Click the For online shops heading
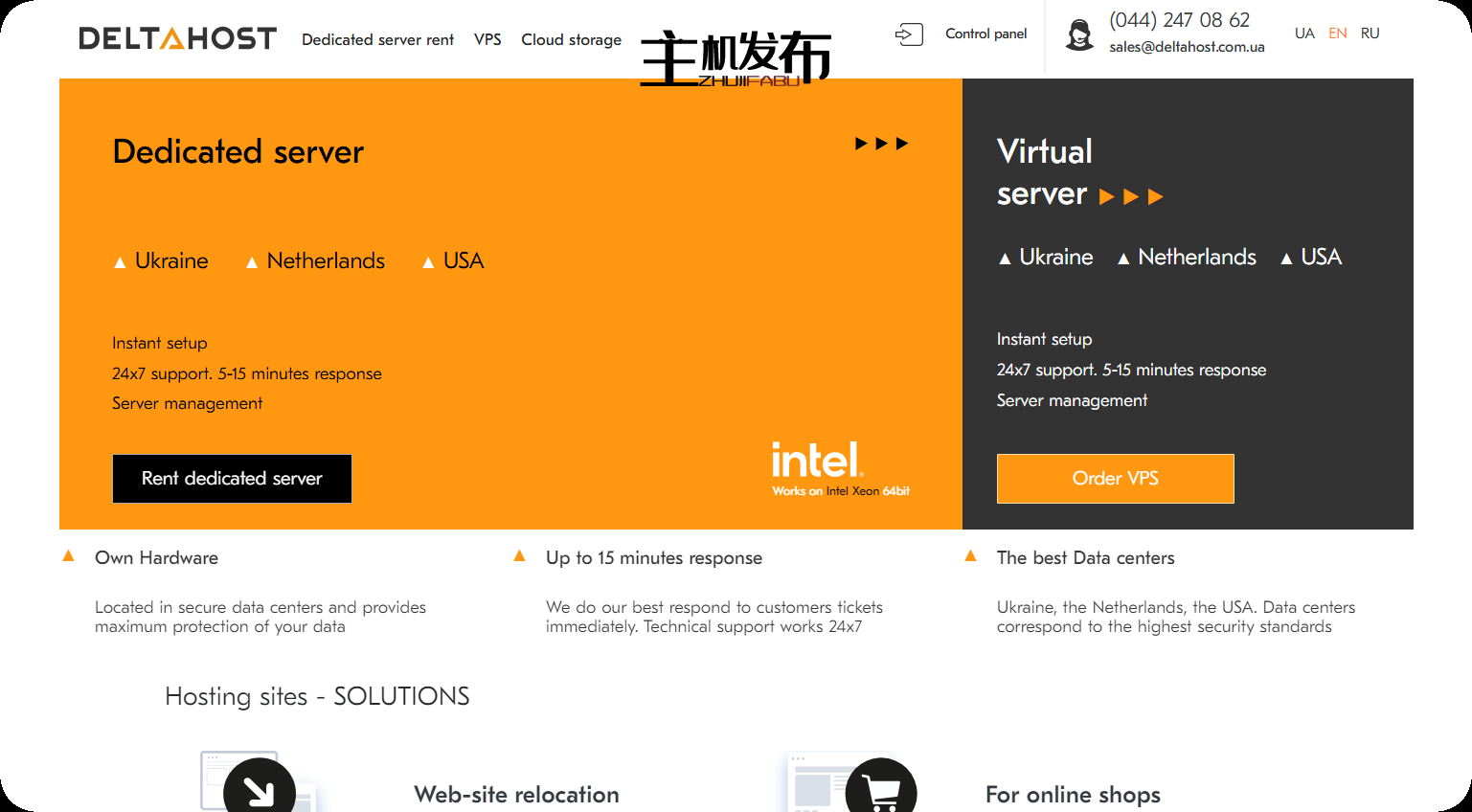The width and height of the screenshot is (1472, 812). [1073, 795]
